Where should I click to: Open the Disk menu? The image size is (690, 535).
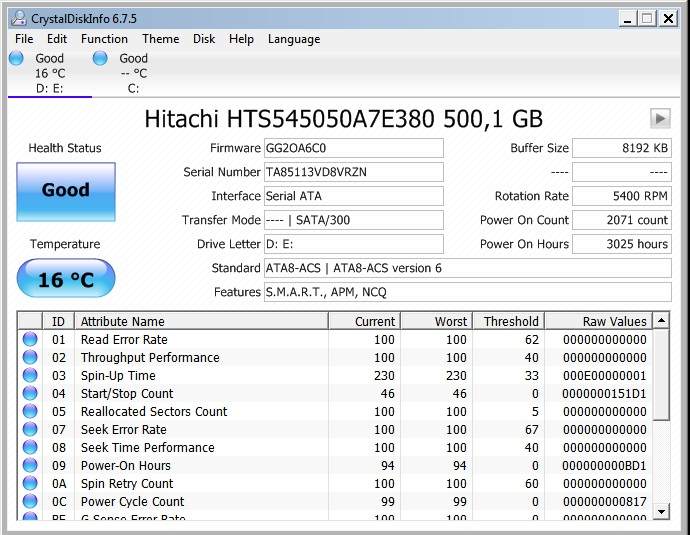tap(204, 39)
